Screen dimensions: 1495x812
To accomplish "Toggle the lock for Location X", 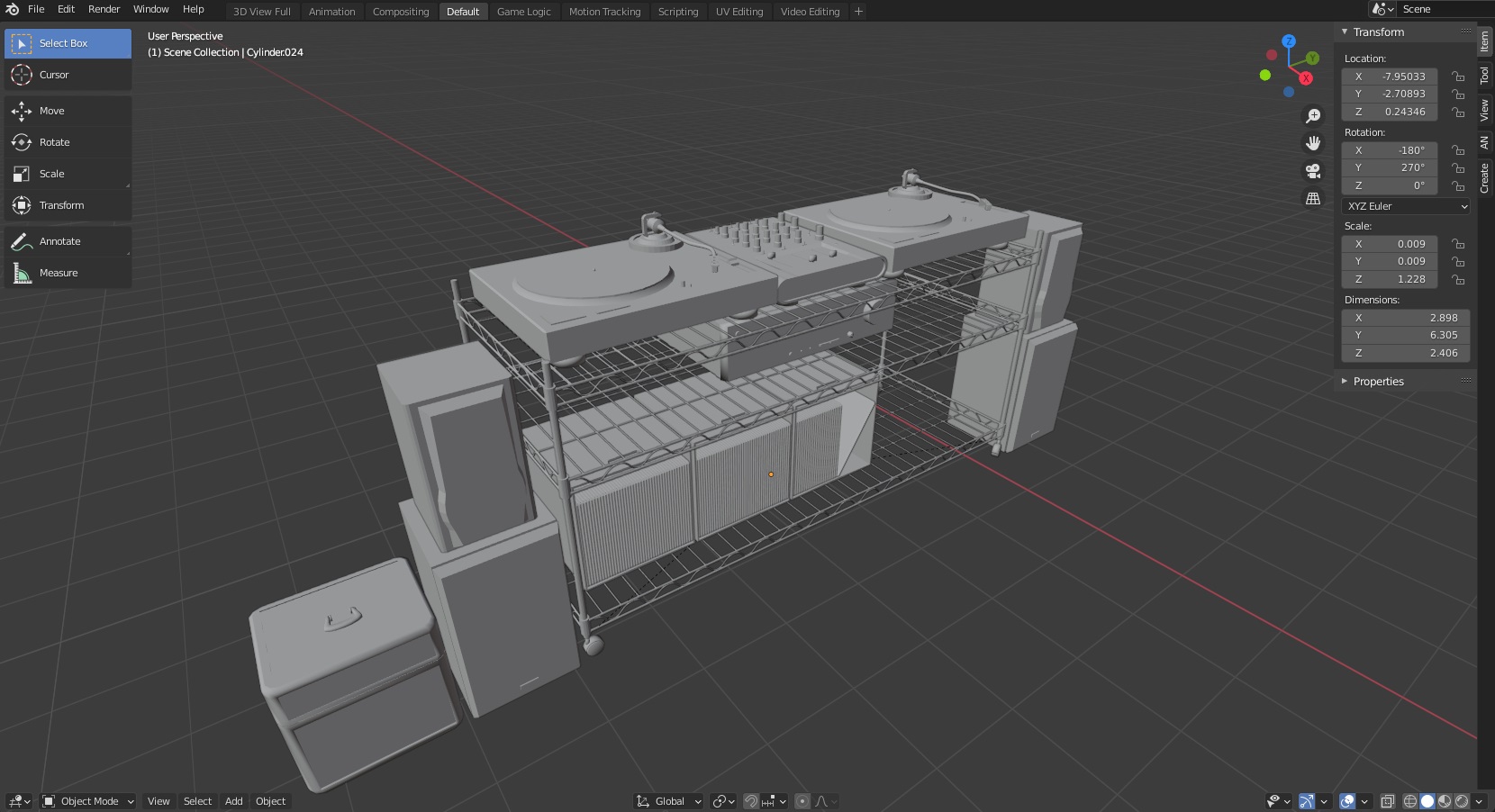I will (1458, 77).
